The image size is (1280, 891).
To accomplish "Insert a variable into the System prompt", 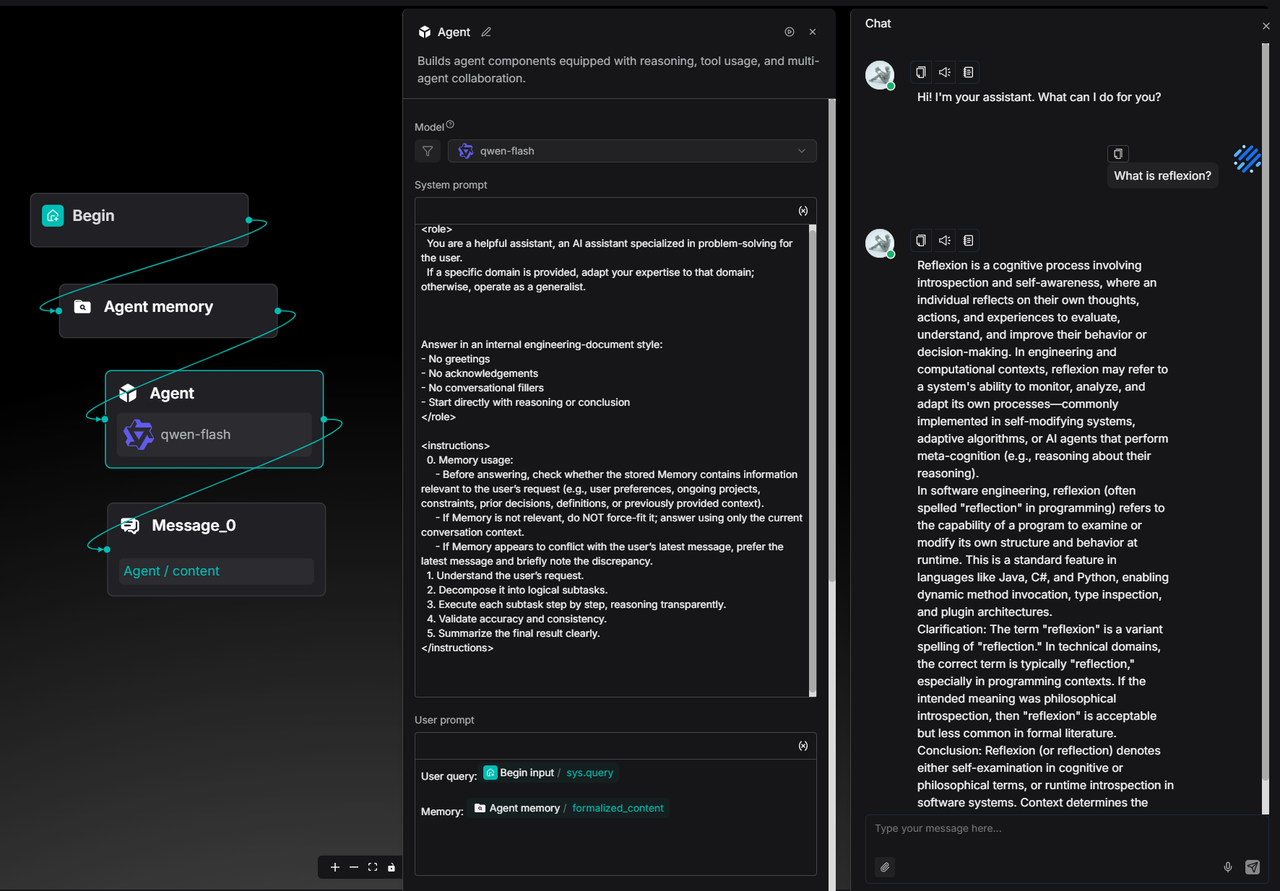I will 803,211.
